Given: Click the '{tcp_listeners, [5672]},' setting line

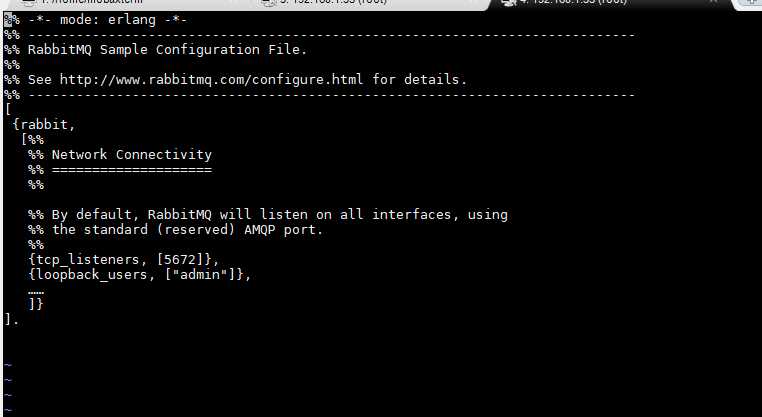Looking at the screenshot, I should [x=123, y=260].
